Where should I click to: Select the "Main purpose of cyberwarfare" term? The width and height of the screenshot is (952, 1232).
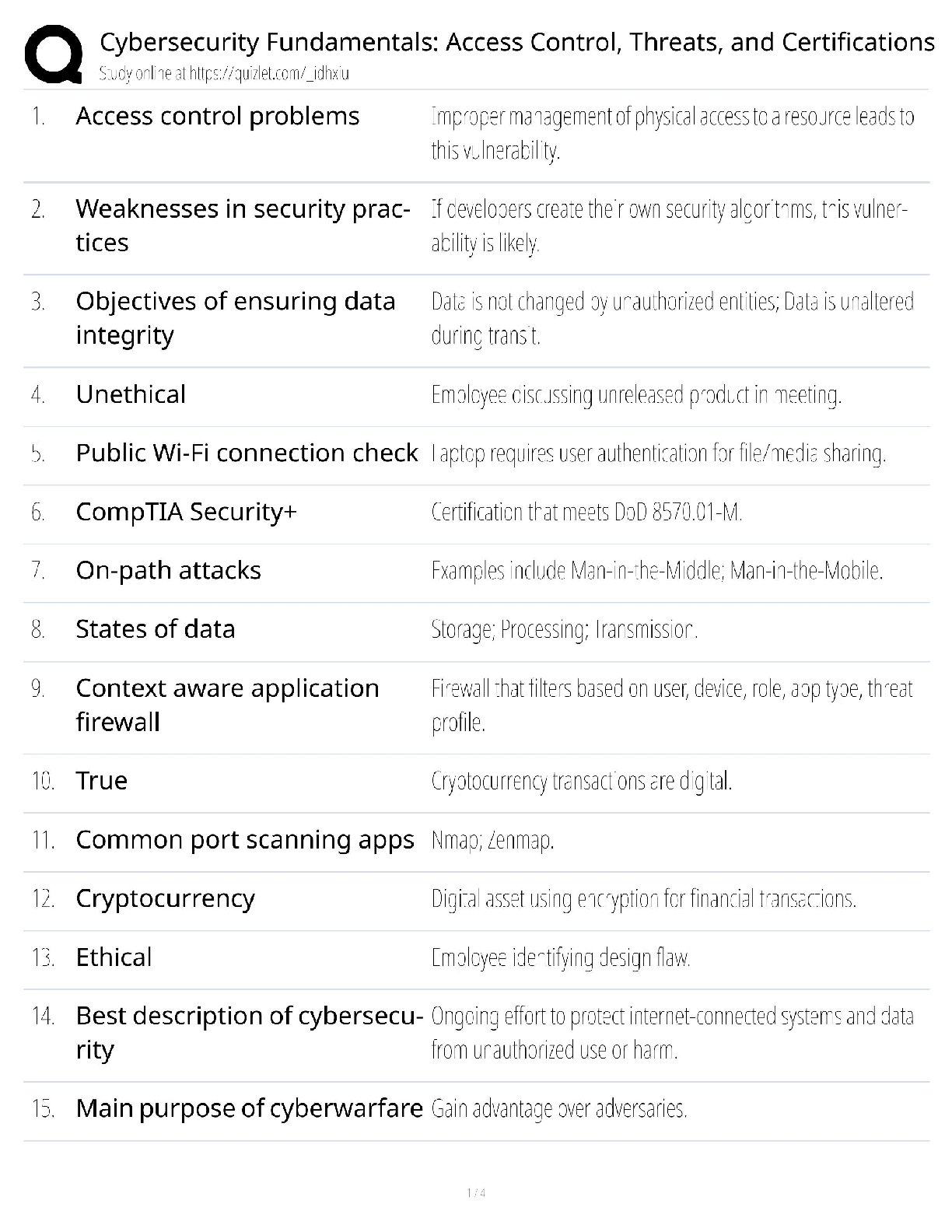[249, 1108]
